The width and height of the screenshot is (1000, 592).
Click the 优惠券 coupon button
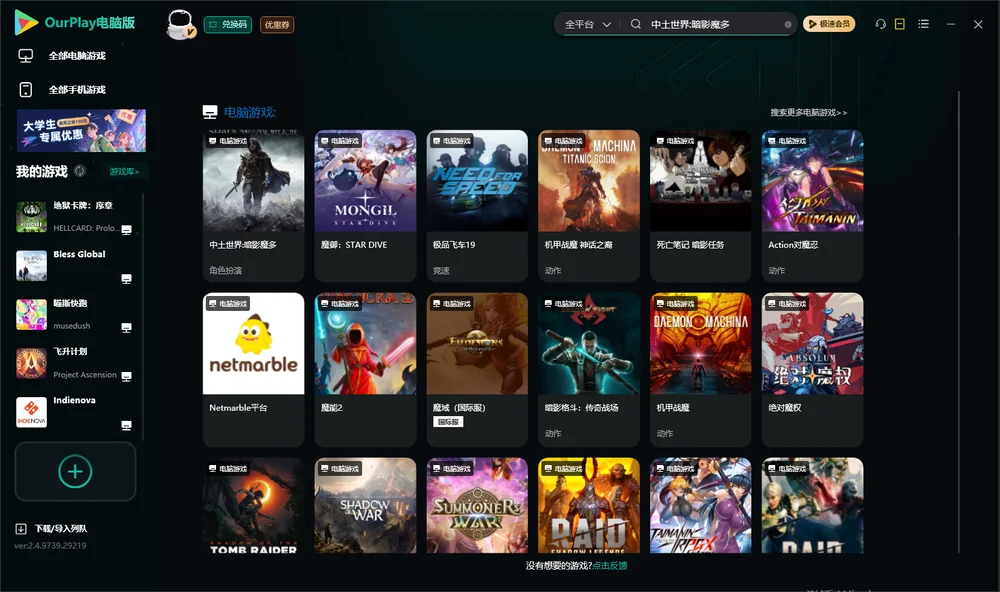tap(277, 24)
